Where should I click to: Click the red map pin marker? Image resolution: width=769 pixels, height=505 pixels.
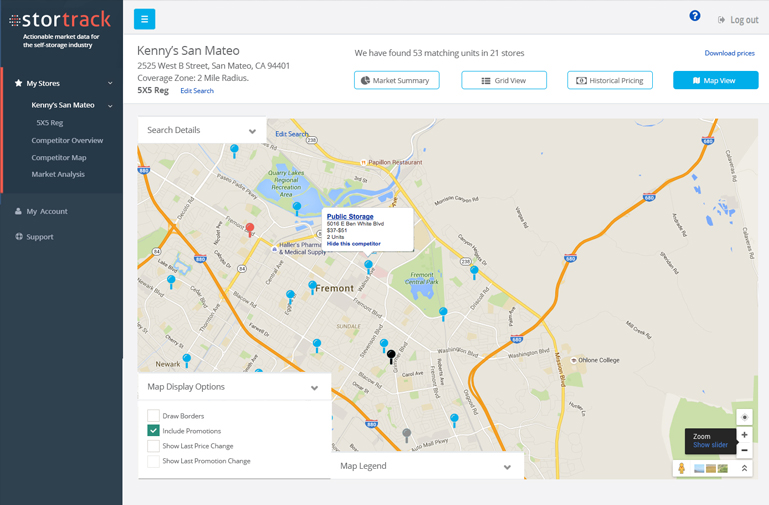(x=250, y=229)
